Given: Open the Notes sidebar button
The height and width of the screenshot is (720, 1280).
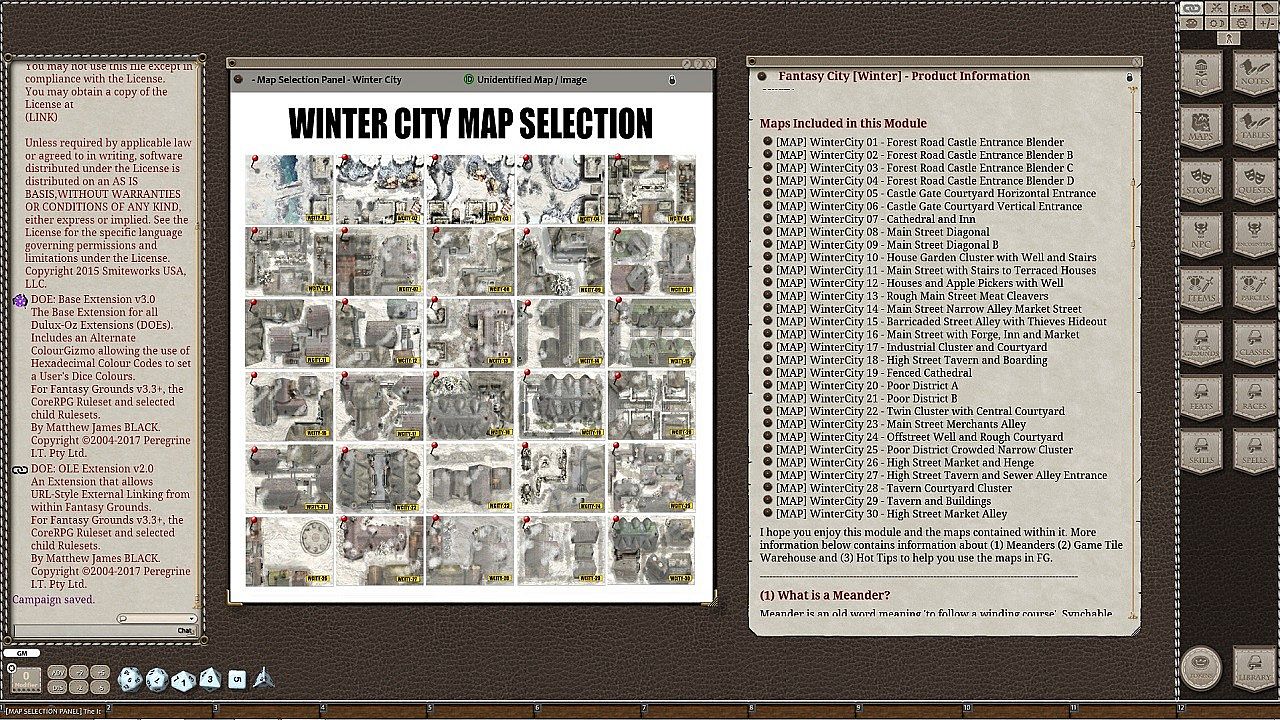Looking at the screenshot, I should [1253, 75].
